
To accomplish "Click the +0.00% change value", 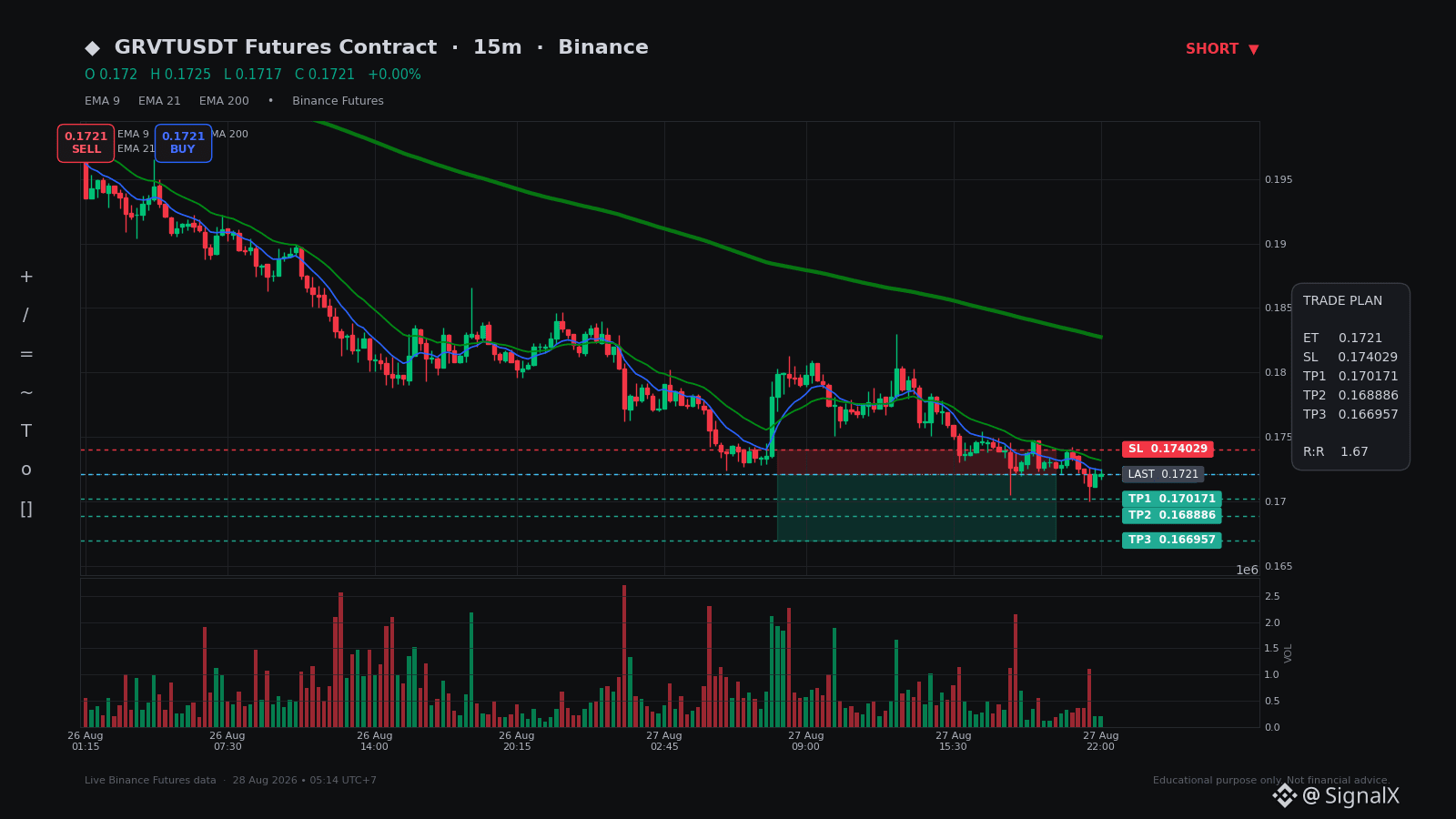I will click(394, 75).
